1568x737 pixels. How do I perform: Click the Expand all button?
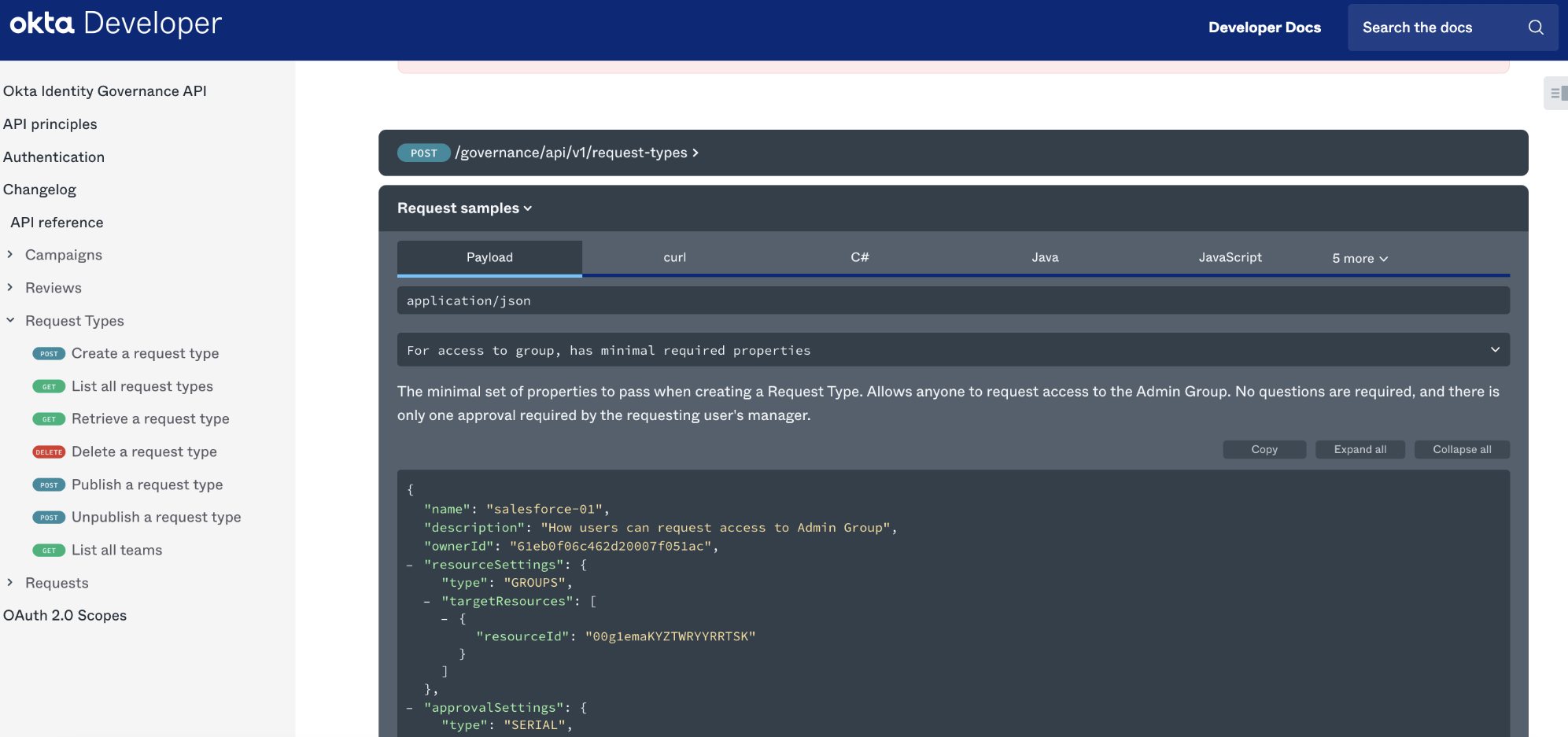(x=1360, y=449)
